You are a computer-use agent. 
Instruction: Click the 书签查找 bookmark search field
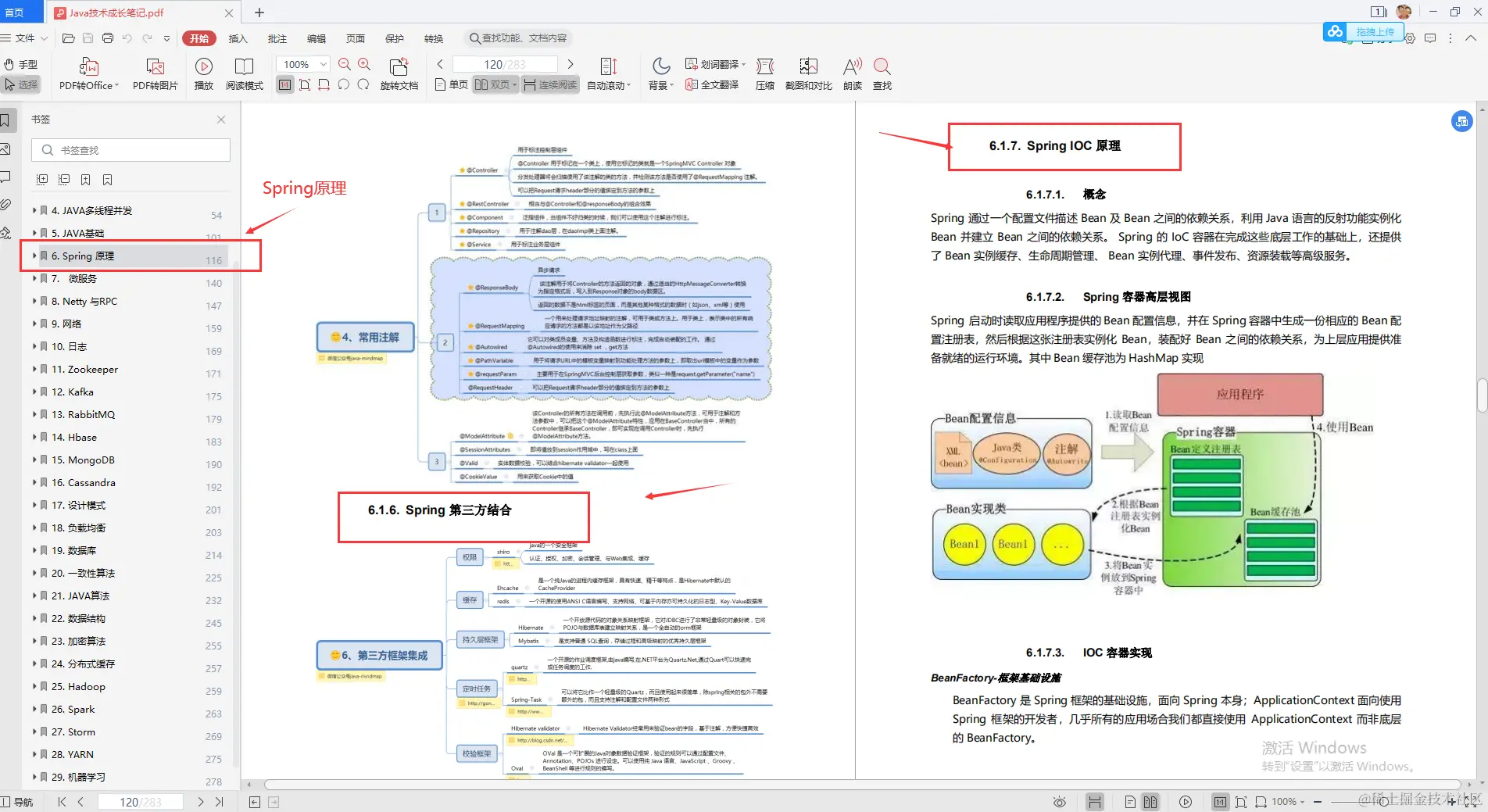pos(131,150)
